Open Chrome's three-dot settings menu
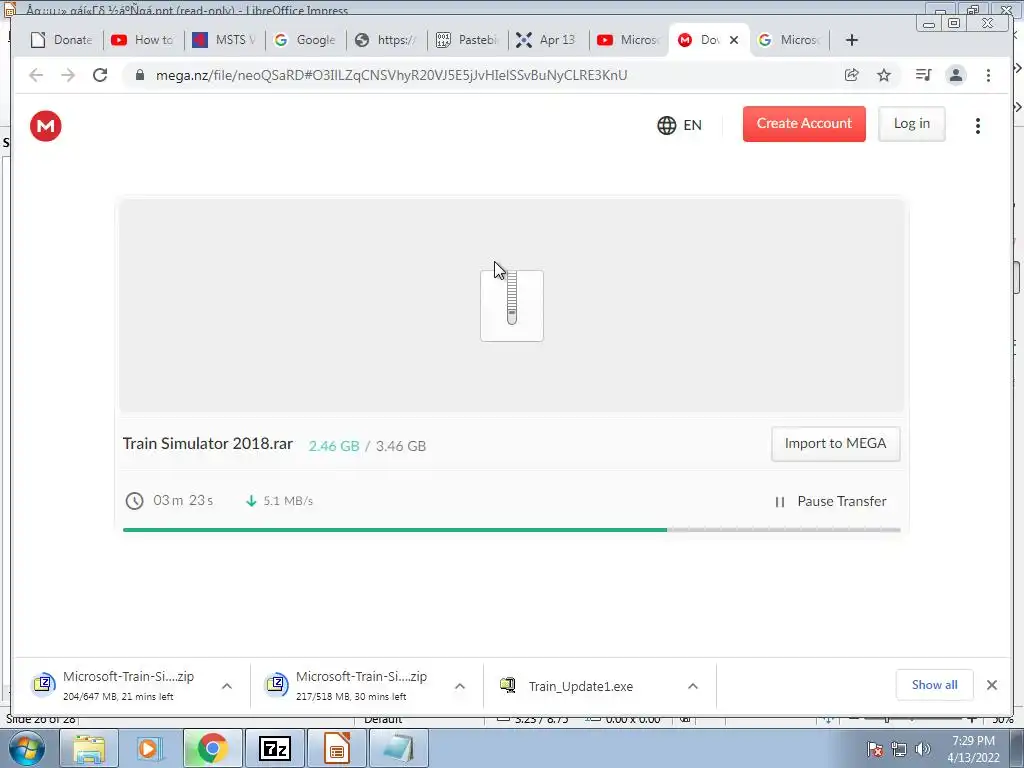Image resolution: width=1024 pixels, height=768 pixels. pyautogui.click(x=988, y=75)
